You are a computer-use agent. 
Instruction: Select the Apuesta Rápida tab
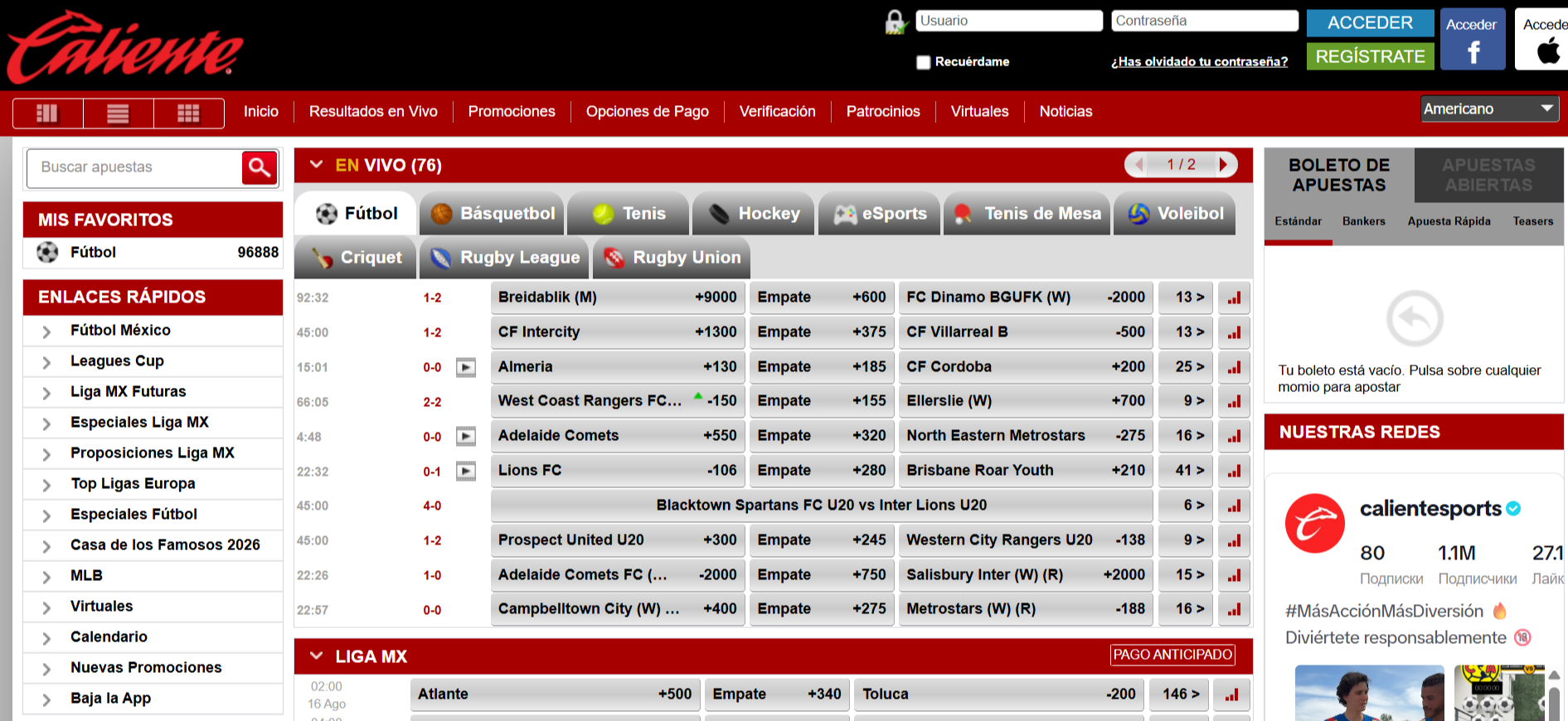pos(1449,221)
